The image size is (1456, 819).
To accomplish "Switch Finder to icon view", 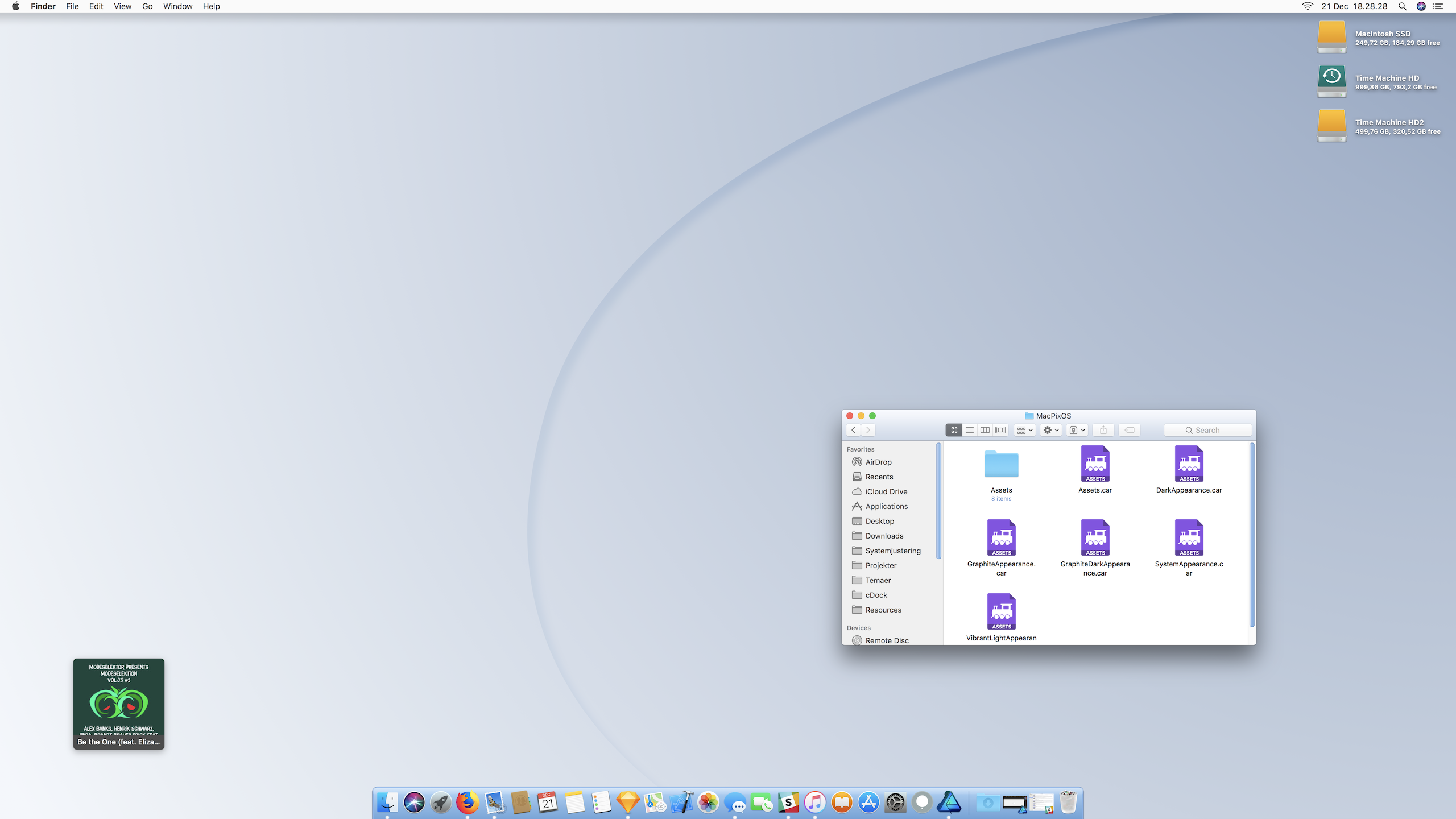I will click(954, 430).
